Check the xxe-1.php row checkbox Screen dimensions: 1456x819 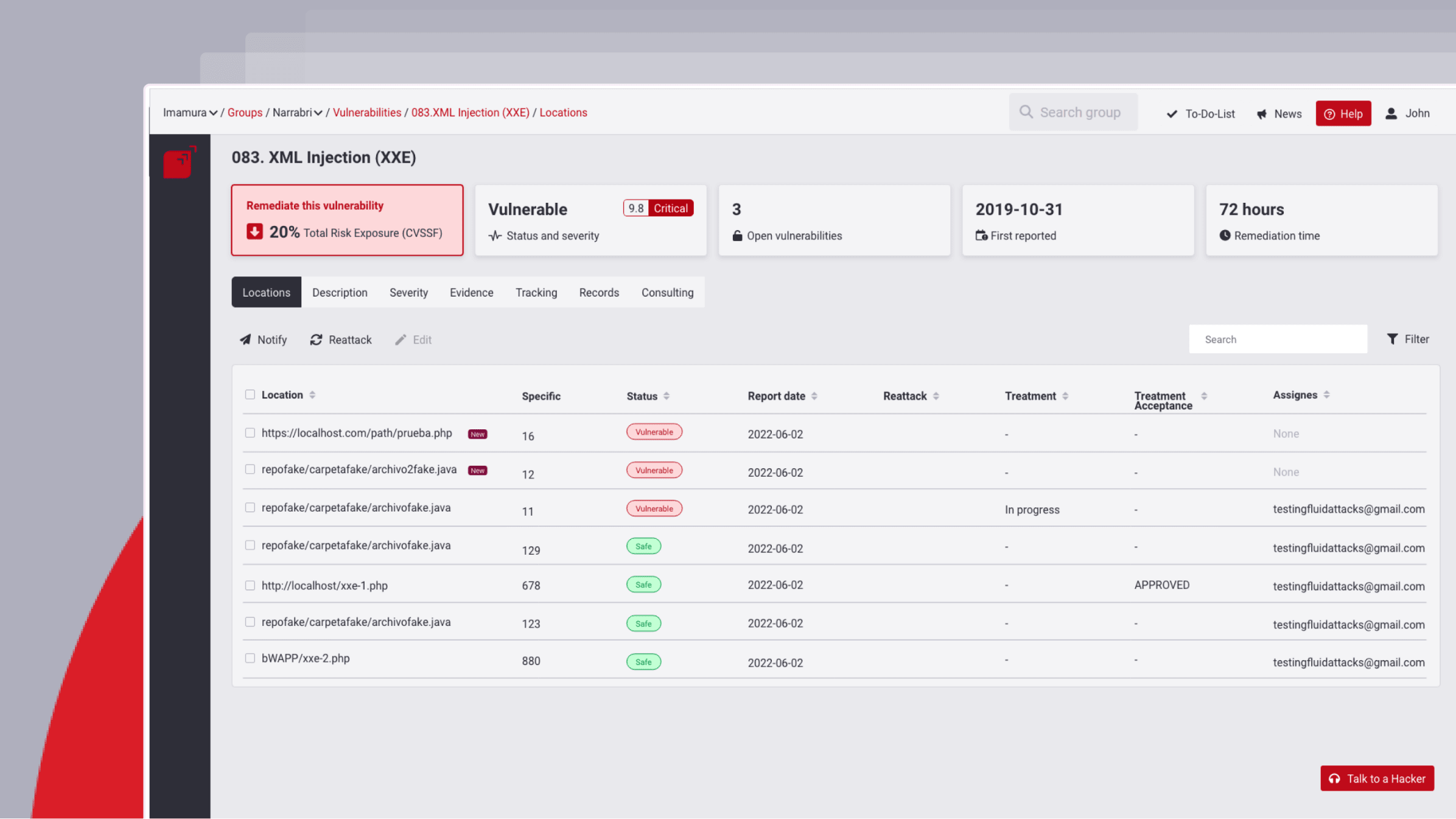tap(250, 586)
